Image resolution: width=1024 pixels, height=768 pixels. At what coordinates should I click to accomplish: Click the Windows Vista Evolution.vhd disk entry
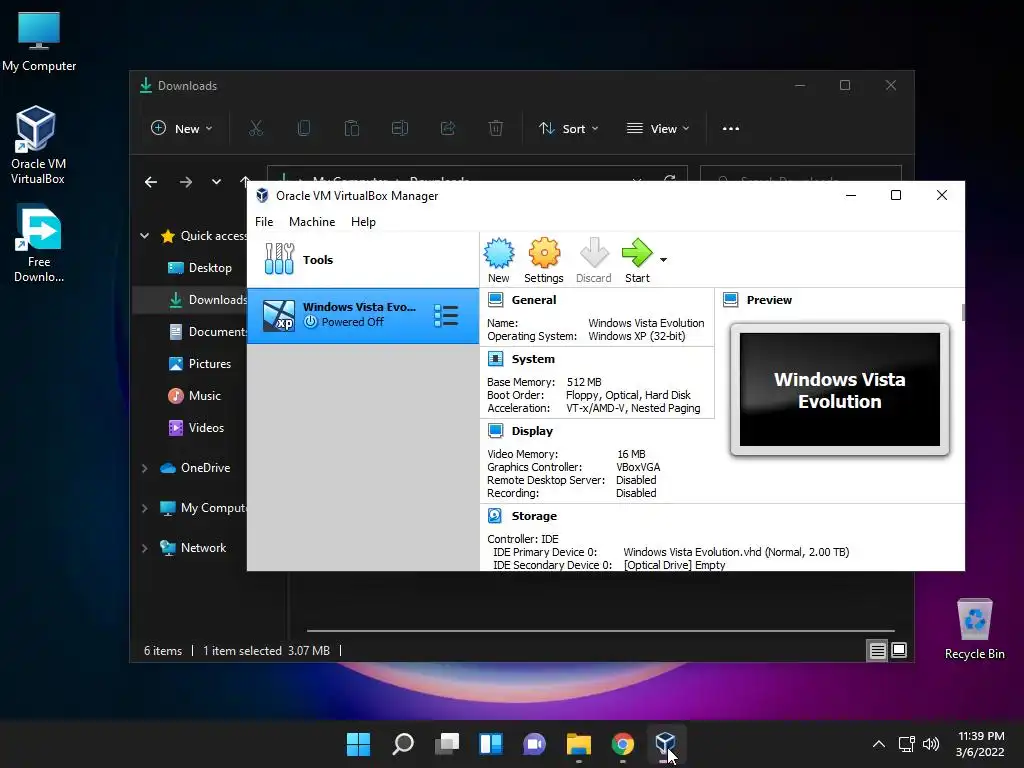[x=736, y=552]
